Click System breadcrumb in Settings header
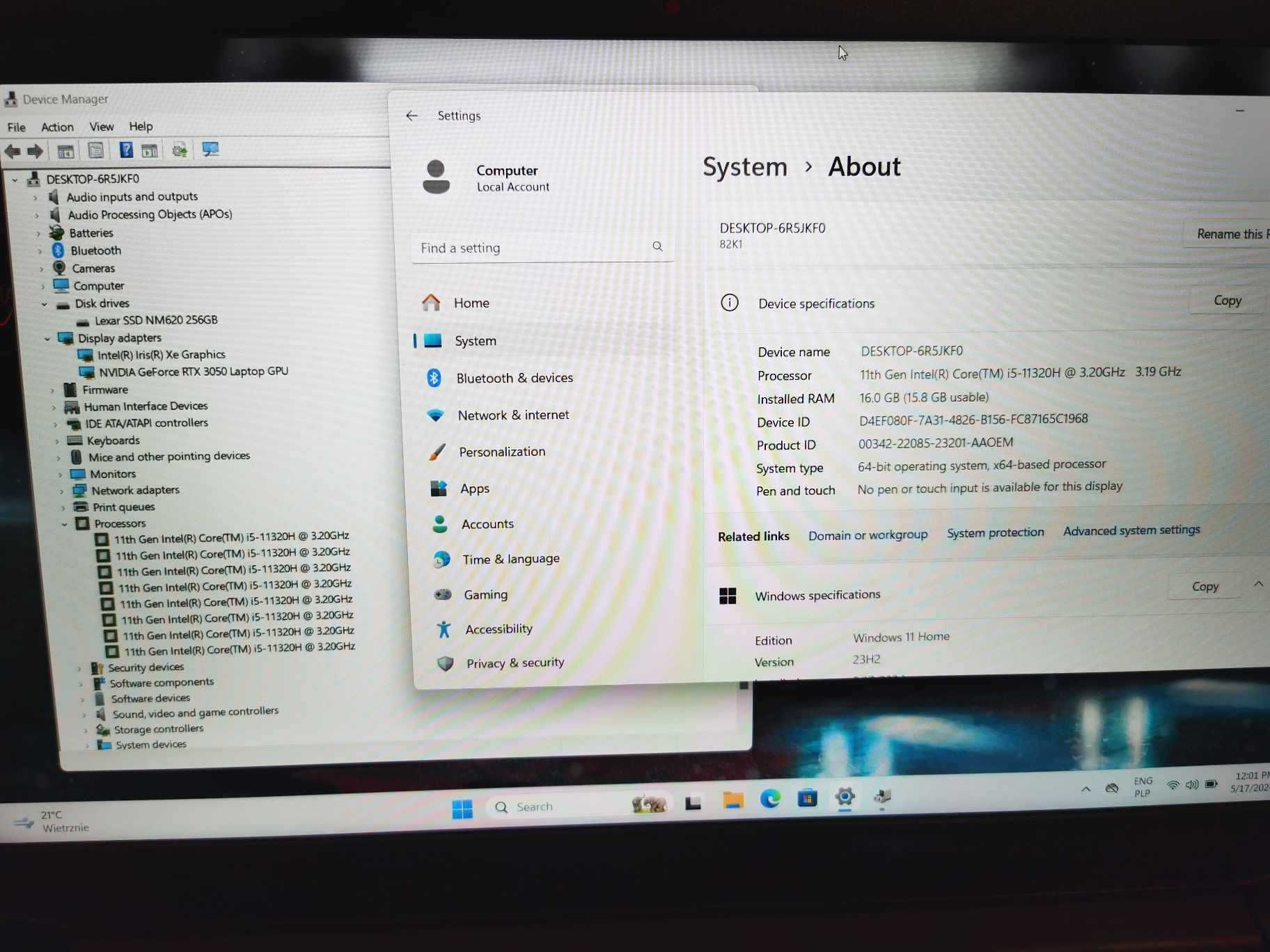This screenshot has height=952, width=1270. pyautogui.click(x=744, y=167)
